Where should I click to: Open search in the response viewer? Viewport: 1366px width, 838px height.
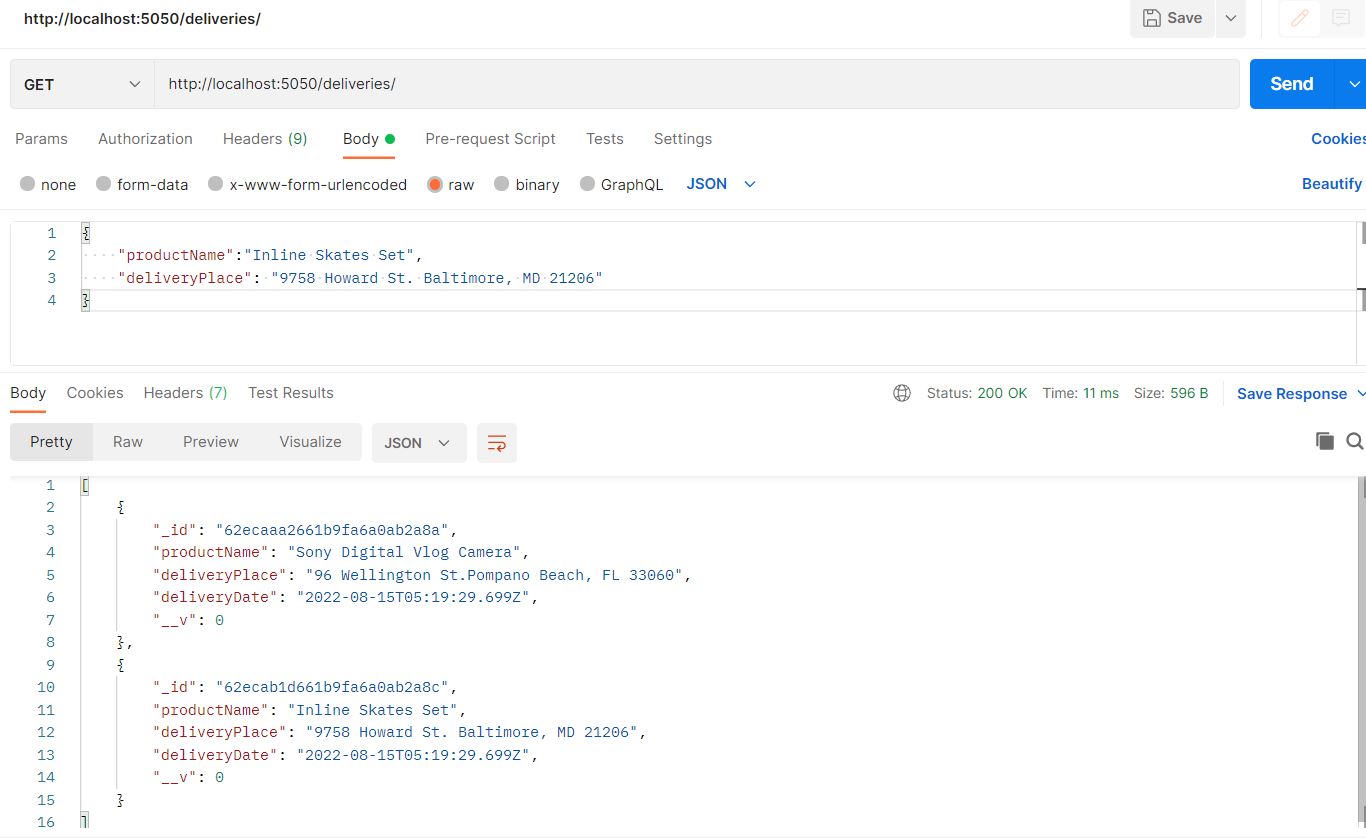pos(1356,441)
